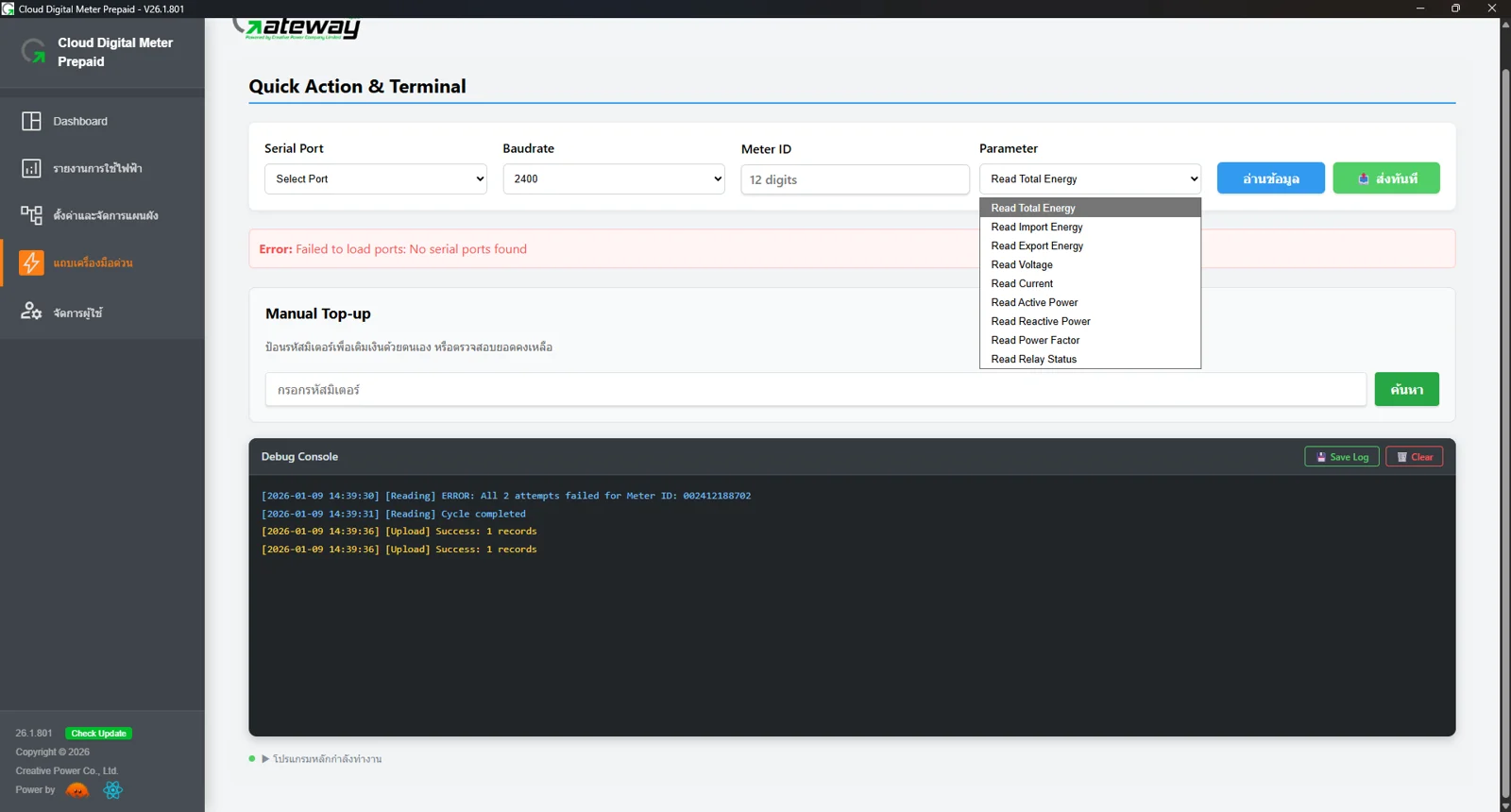Click the 'Cycle completed' log line
Viewport: 1511px width, 812px height.
click(394, 514)
